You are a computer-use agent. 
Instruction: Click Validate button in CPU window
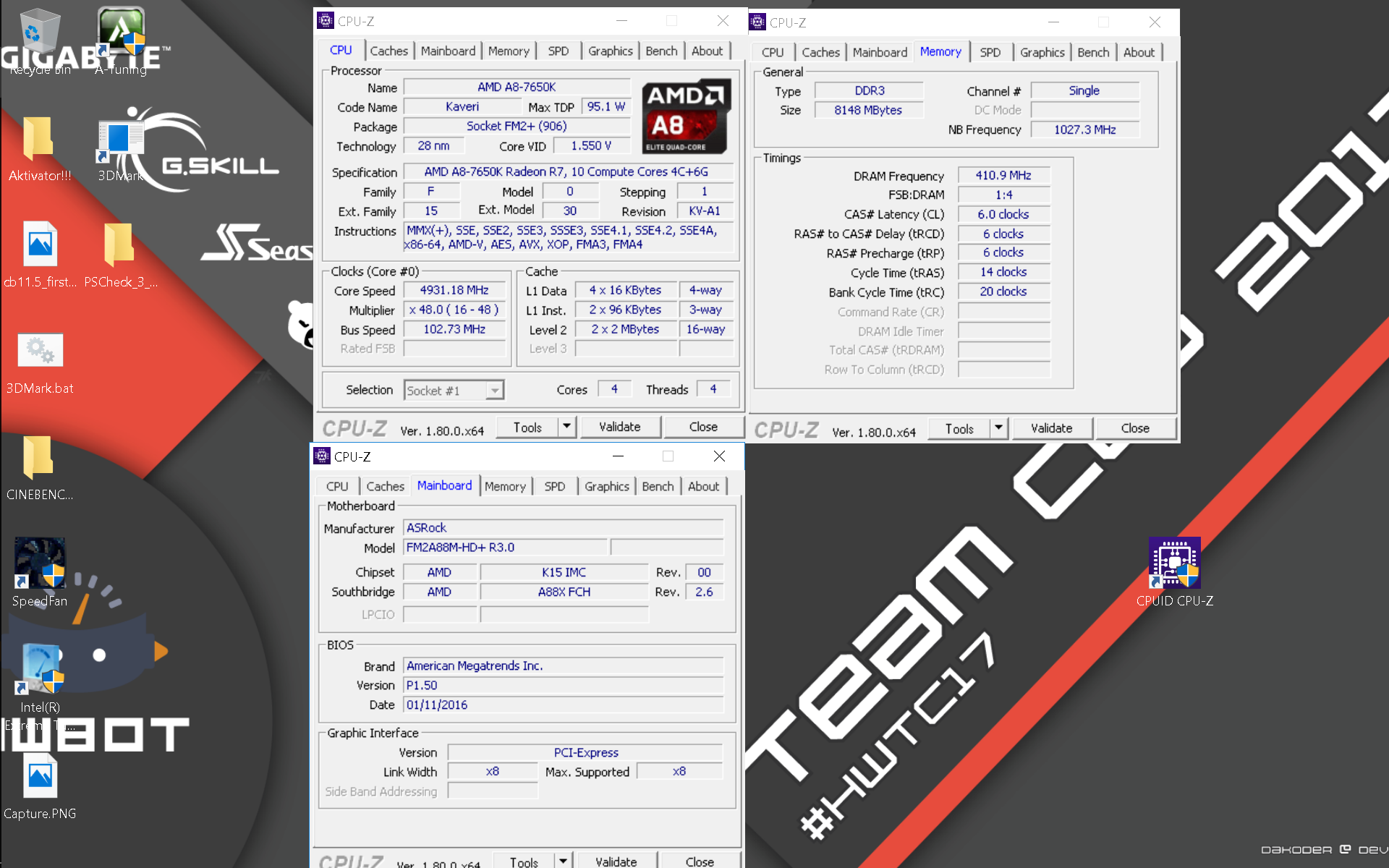coord(620,427)
